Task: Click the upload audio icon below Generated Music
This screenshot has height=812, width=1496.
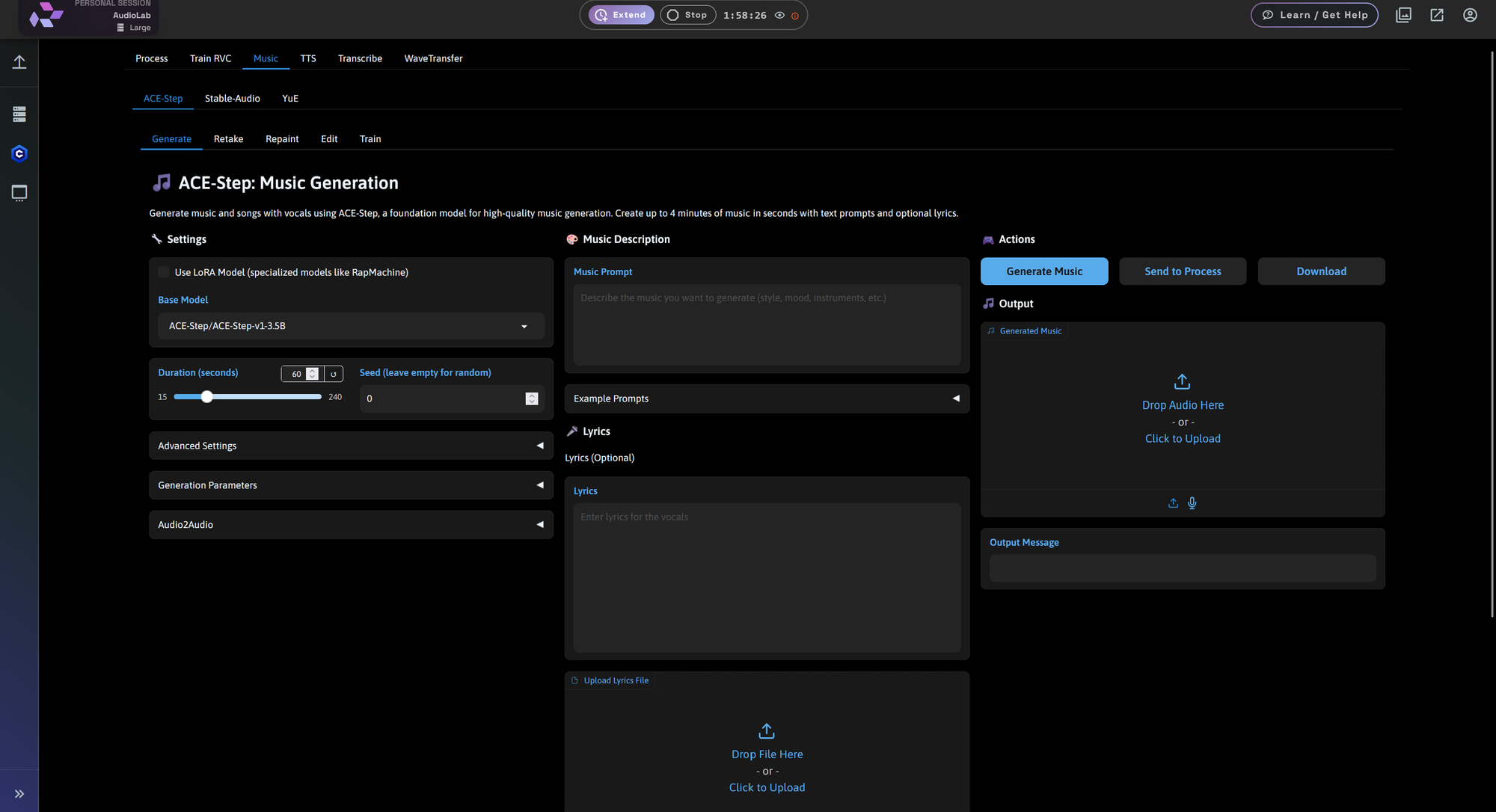Action: click(x=1172, y=502)
